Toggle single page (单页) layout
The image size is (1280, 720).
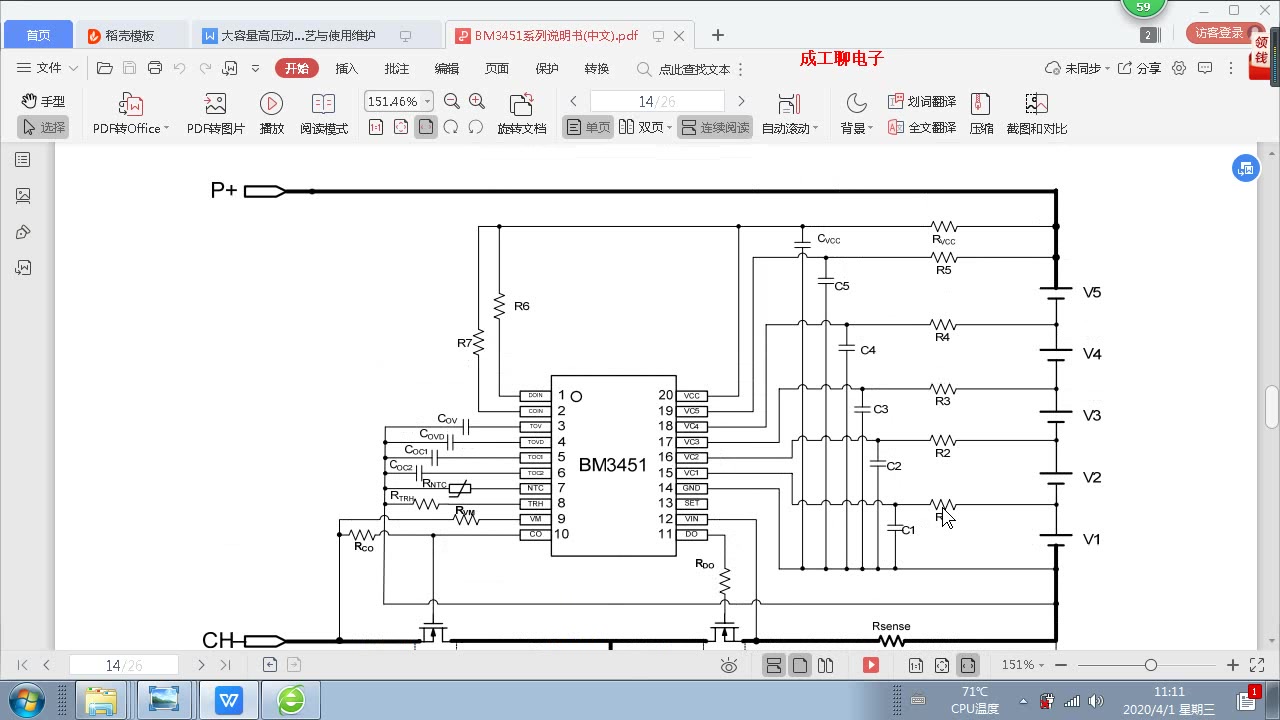click(588, 127)
